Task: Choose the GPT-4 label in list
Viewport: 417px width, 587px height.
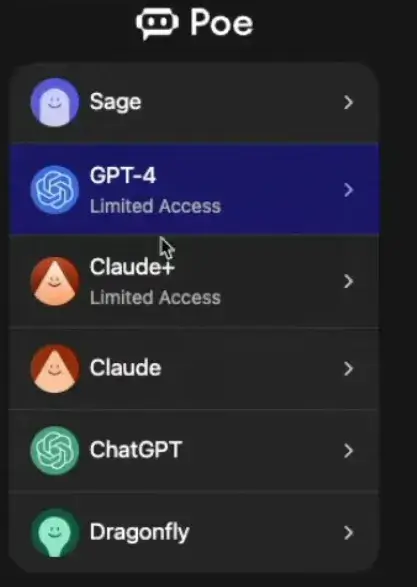Action: click(x=123, y=175)
